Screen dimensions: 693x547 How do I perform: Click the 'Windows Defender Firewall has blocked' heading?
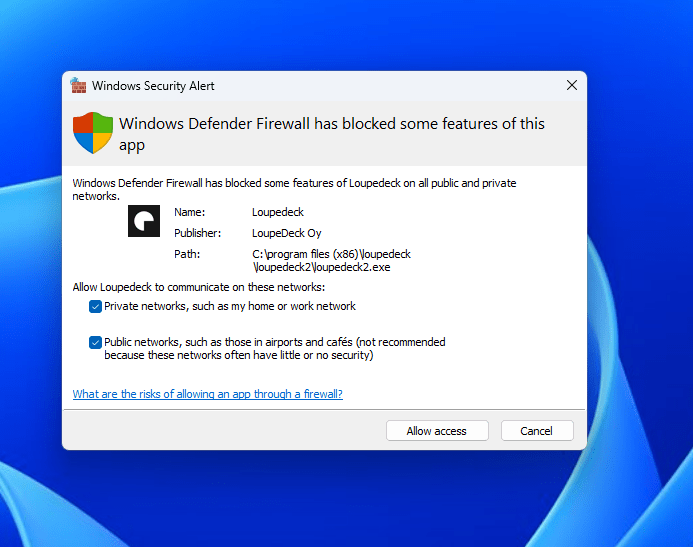[331, 134]
